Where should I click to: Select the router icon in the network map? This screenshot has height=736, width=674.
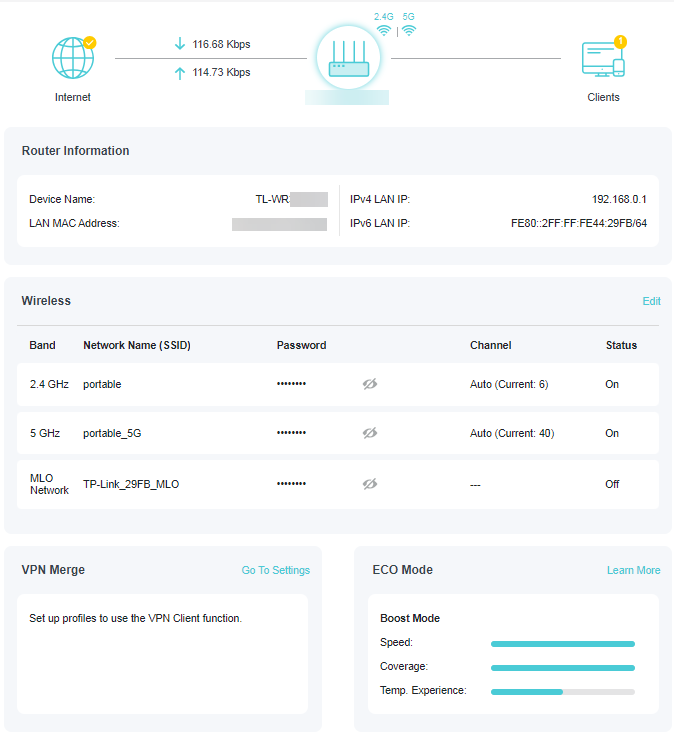348,58
